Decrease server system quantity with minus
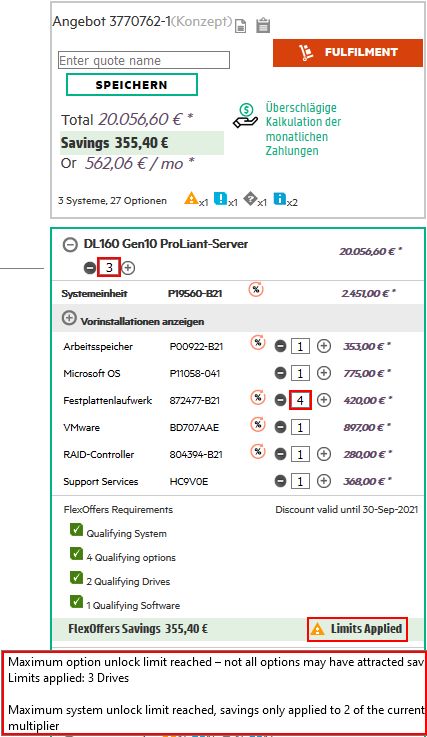 click(90, 268)
